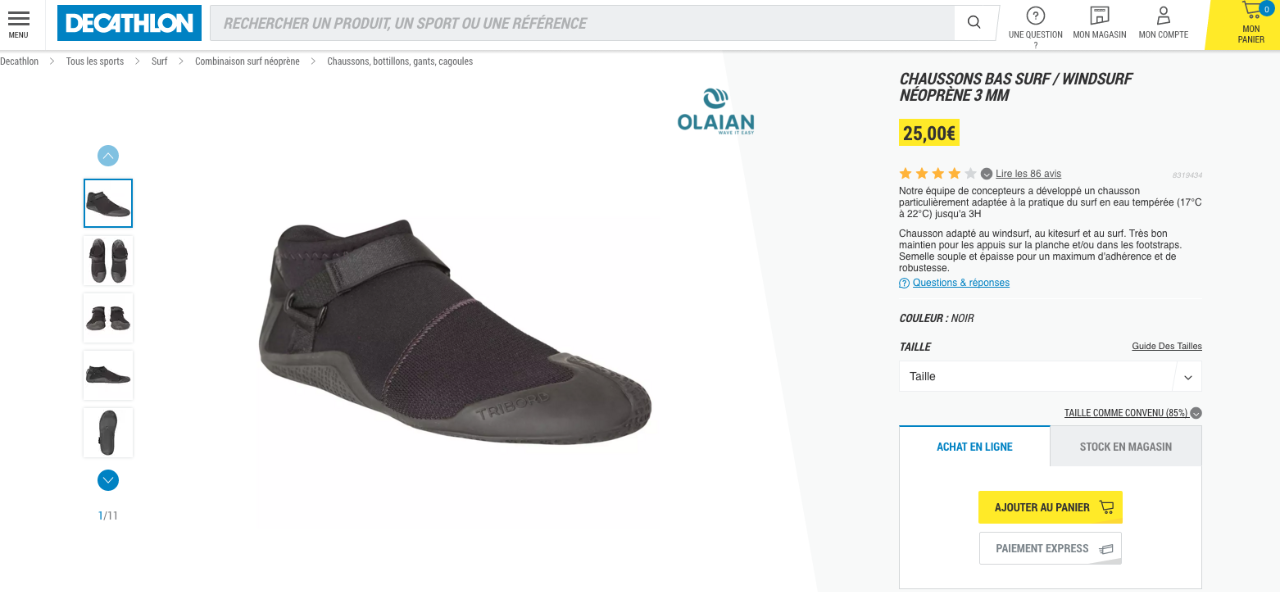1280x592 pixels.
Task: Focus the product search field
Action: 581,23
